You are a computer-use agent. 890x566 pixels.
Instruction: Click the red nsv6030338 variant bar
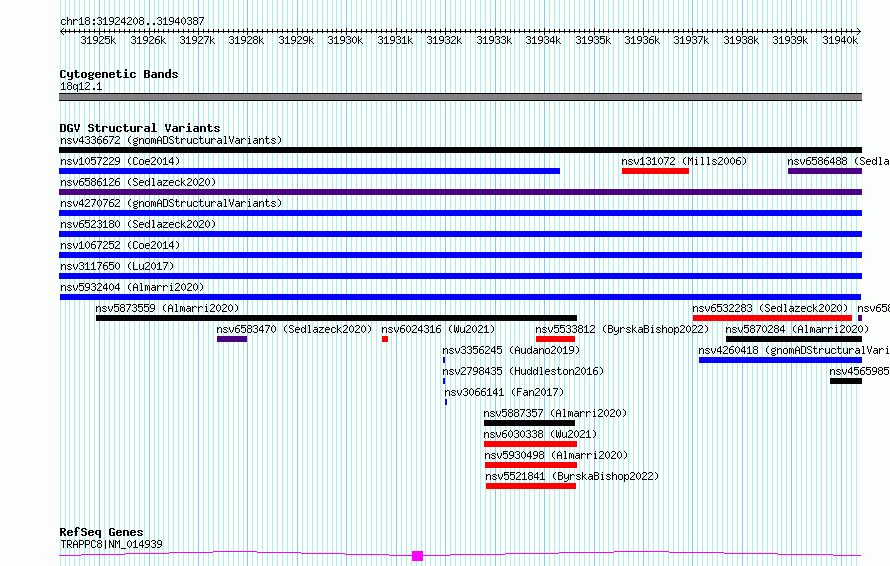tap(530, 444)
